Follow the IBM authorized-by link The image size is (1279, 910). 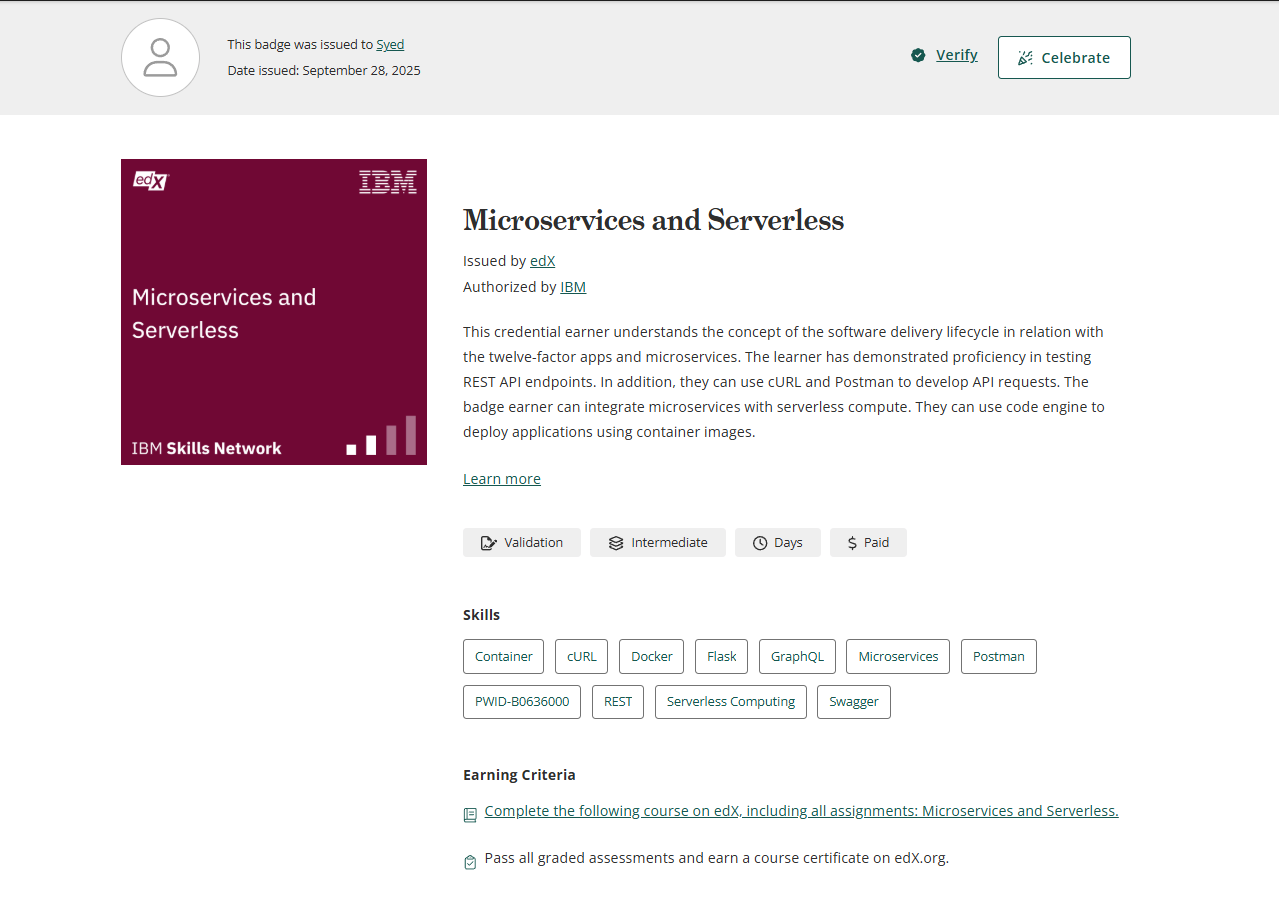[573, 287]
